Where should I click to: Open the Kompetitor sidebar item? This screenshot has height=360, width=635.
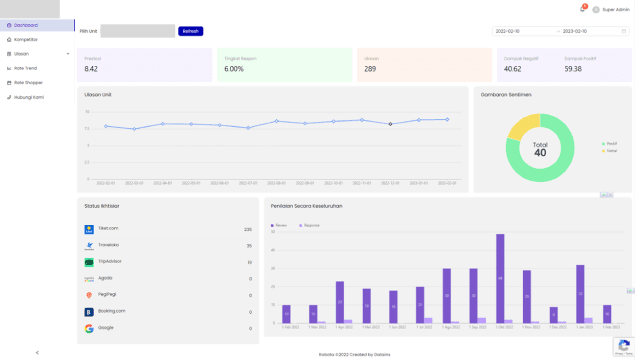tap(37, 40)
